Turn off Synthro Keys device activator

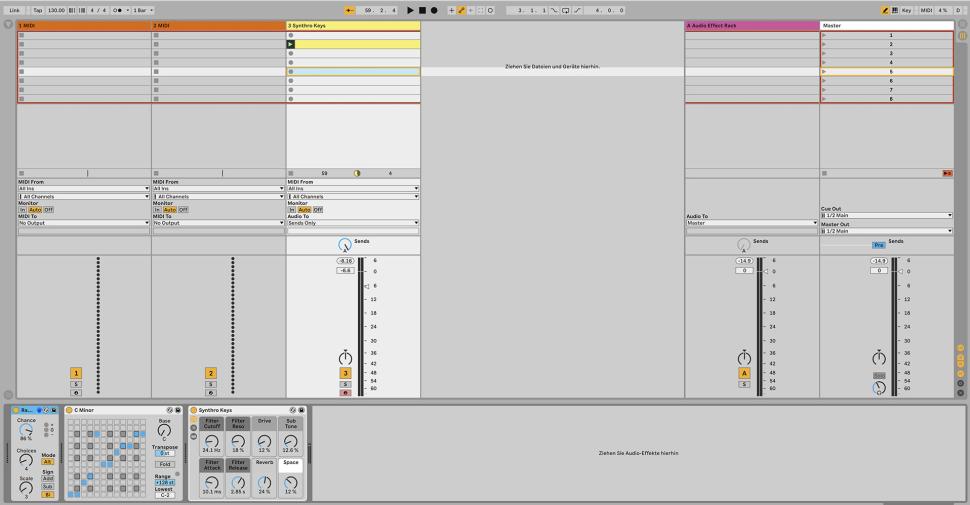(194, 410)
